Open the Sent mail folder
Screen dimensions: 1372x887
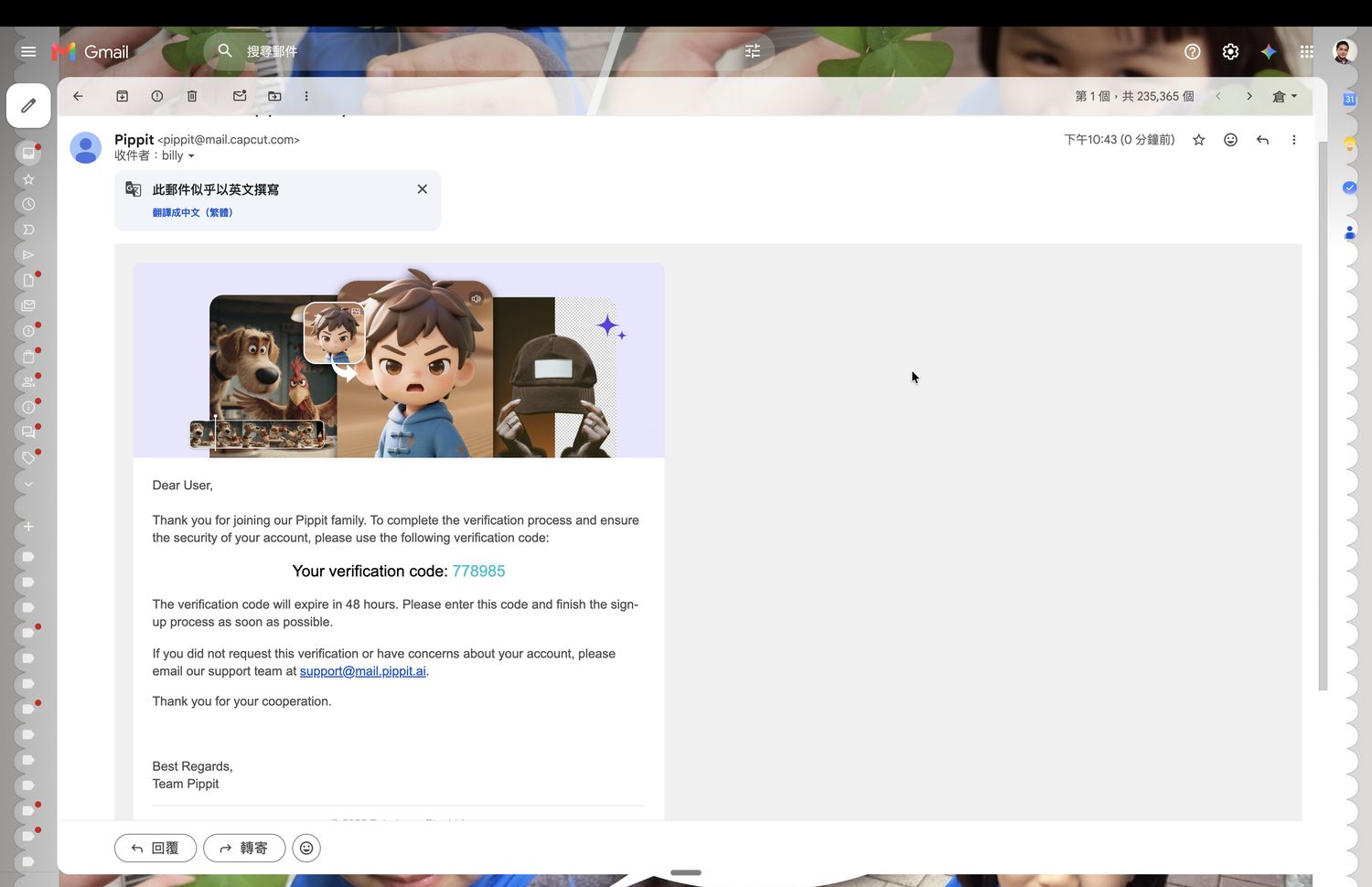click(x=28, y=255)
